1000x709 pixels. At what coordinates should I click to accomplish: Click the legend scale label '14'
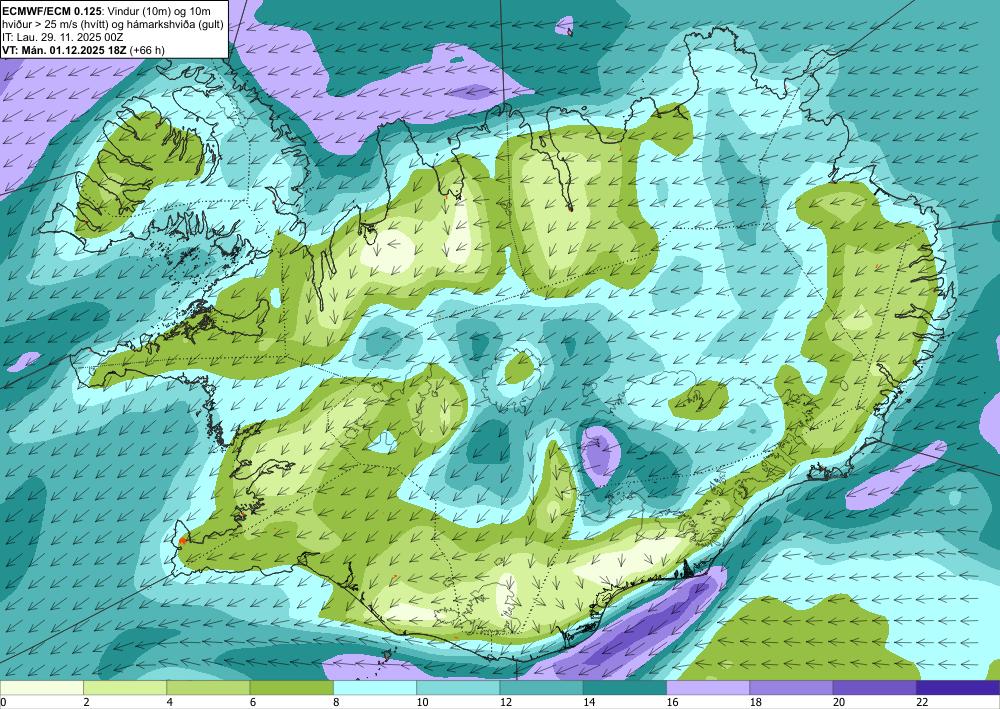coord(589,702)
